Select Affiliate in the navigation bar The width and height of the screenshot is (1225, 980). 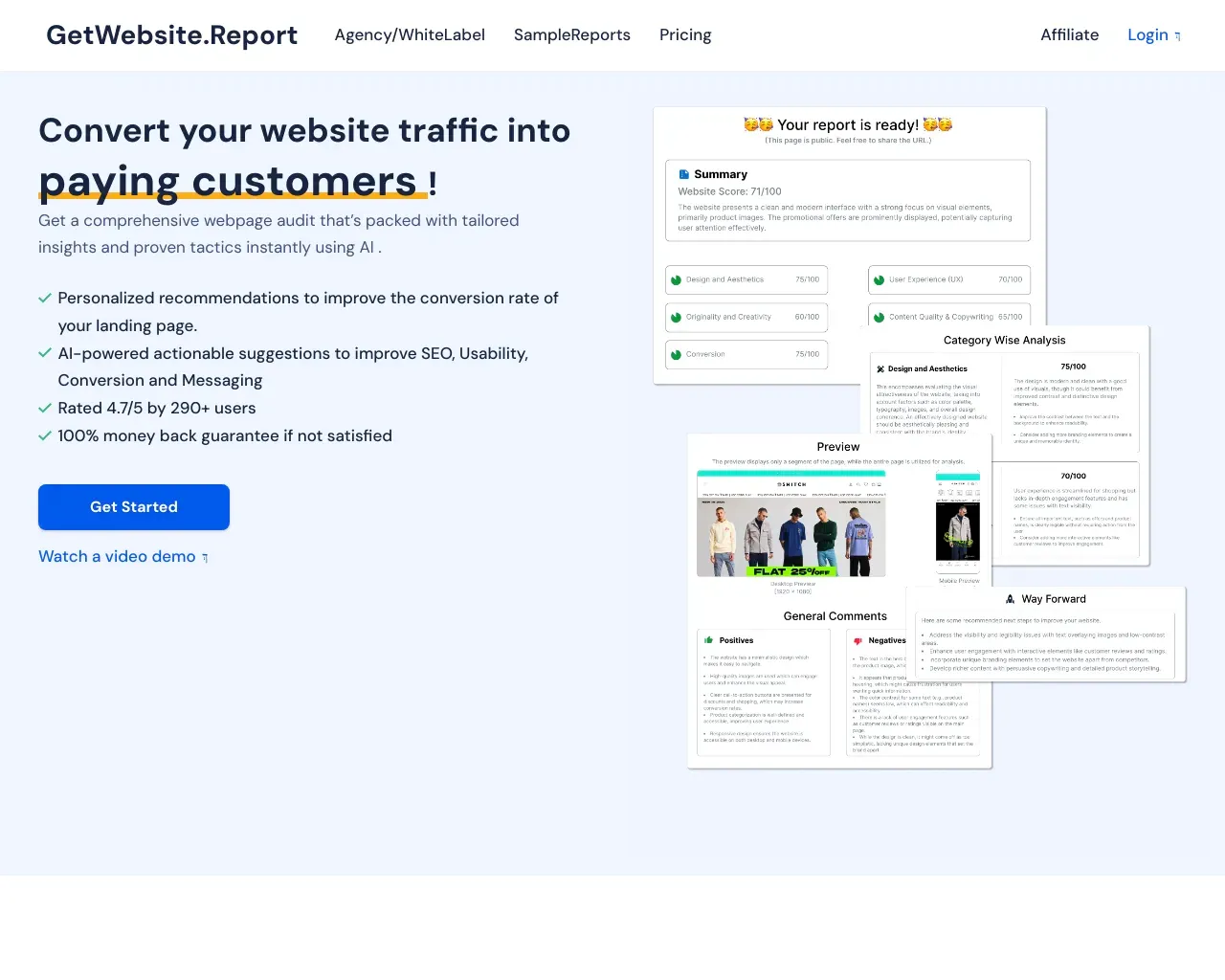(1070, 35)
